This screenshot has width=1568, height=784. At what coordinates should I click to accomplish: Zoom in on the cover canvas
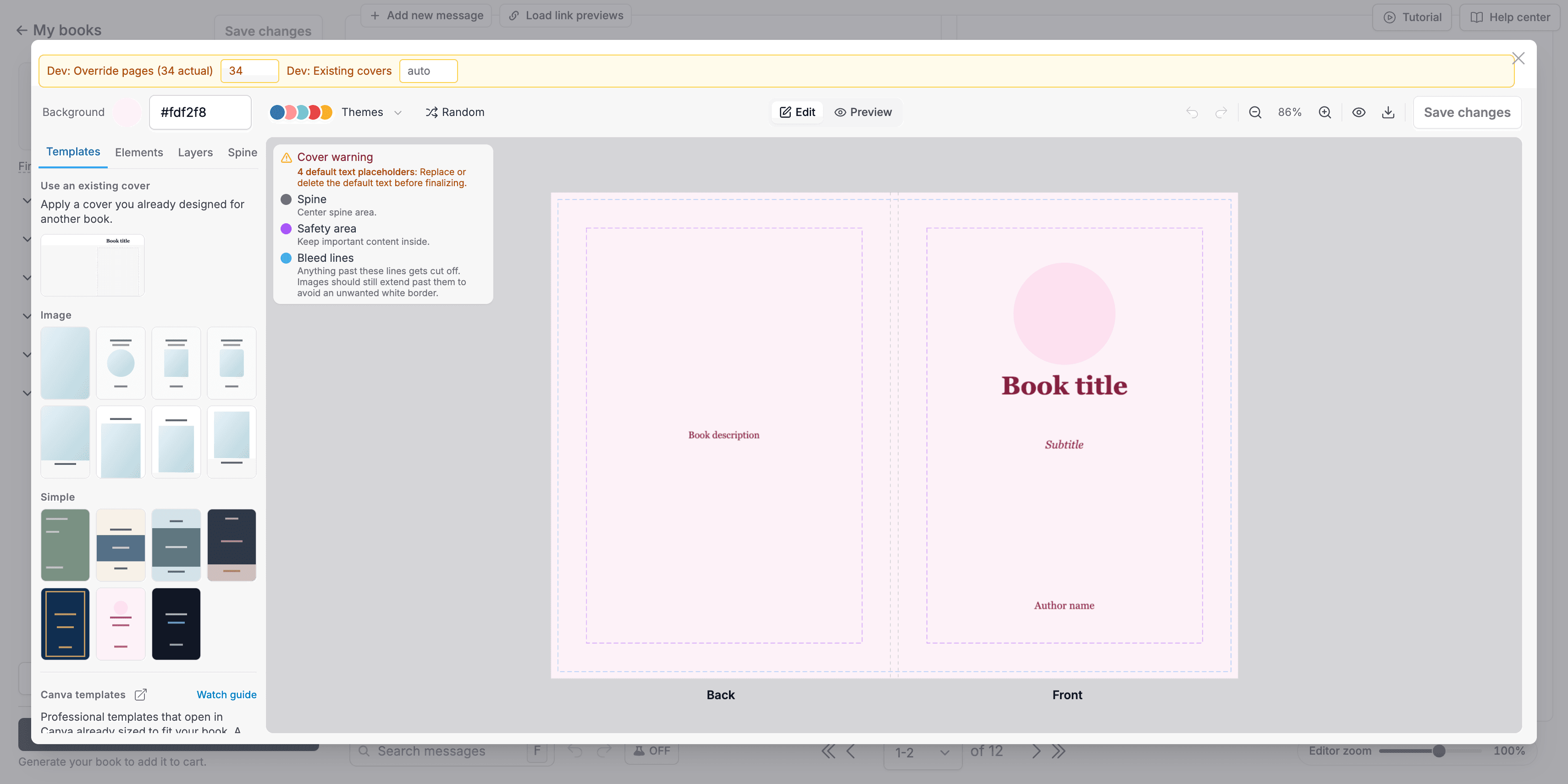(1325, 112)
